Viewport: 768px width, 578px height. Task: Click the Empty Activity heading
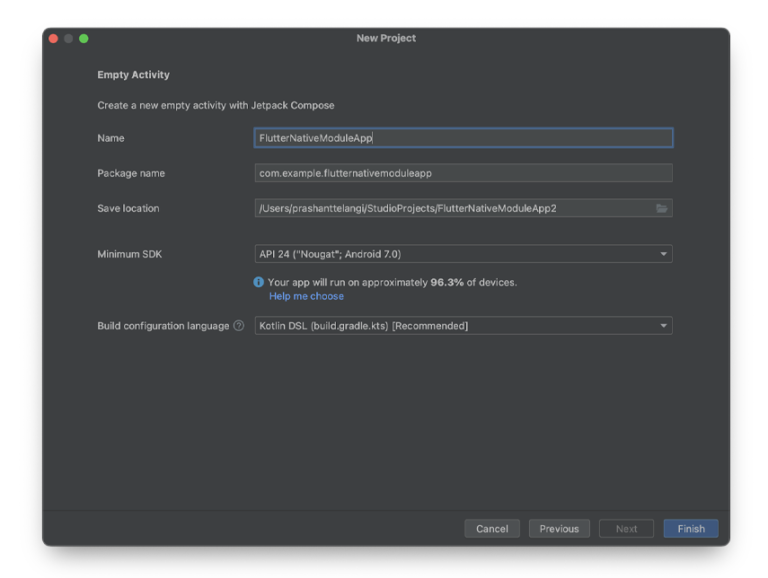click(133, 75)
